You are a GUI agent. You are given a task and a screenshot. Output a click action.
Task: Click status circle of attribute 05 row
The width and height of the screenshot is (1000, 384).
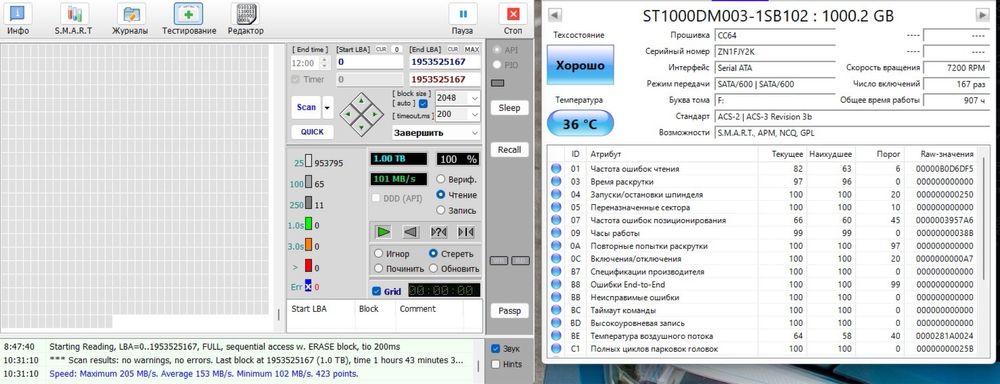(x=556, y=207)
